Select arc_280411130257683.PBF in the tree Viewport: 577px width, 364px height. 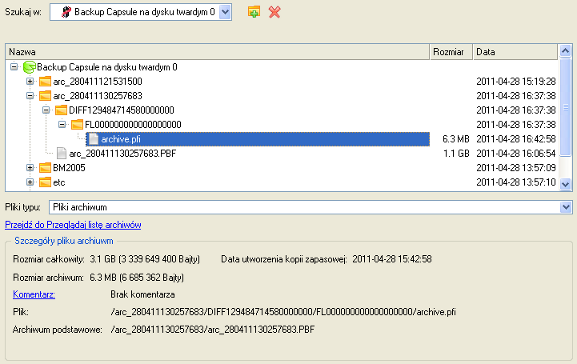(x=123, y=153)
